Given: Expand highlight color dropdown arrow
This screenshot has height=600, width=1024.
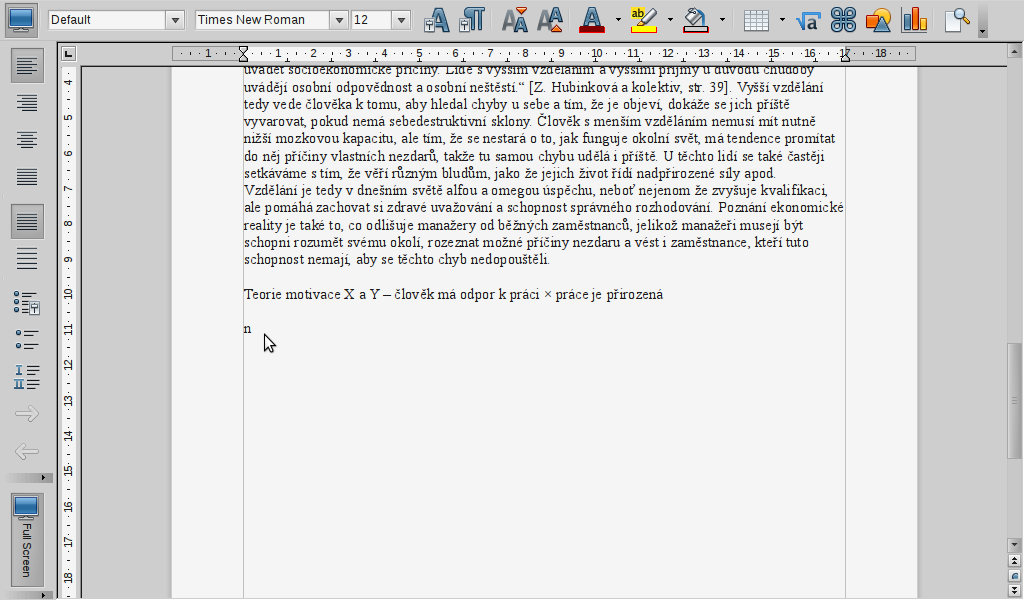Looking at the screenshot, I should (x=670, y=20).
